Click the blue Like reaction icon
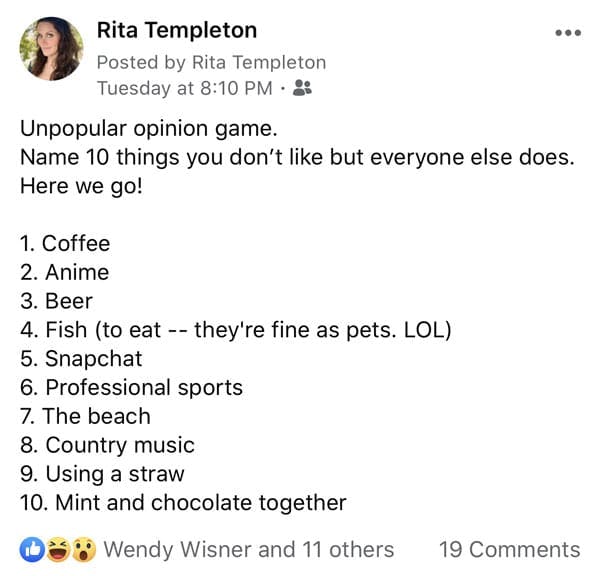600x576 pixels. tap(31, 549)
